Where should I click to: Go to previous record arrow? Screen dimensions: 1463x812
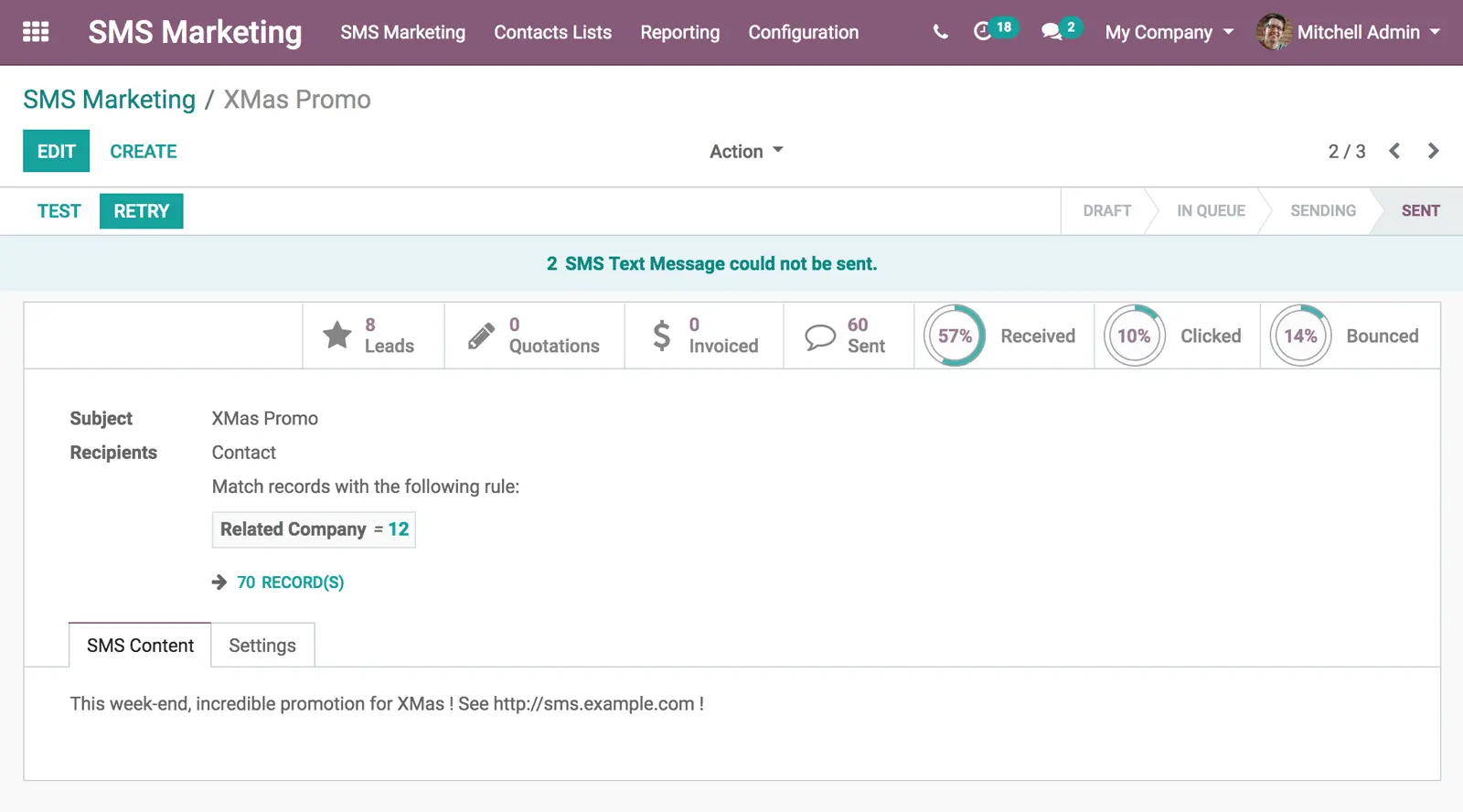point(1394,151)
